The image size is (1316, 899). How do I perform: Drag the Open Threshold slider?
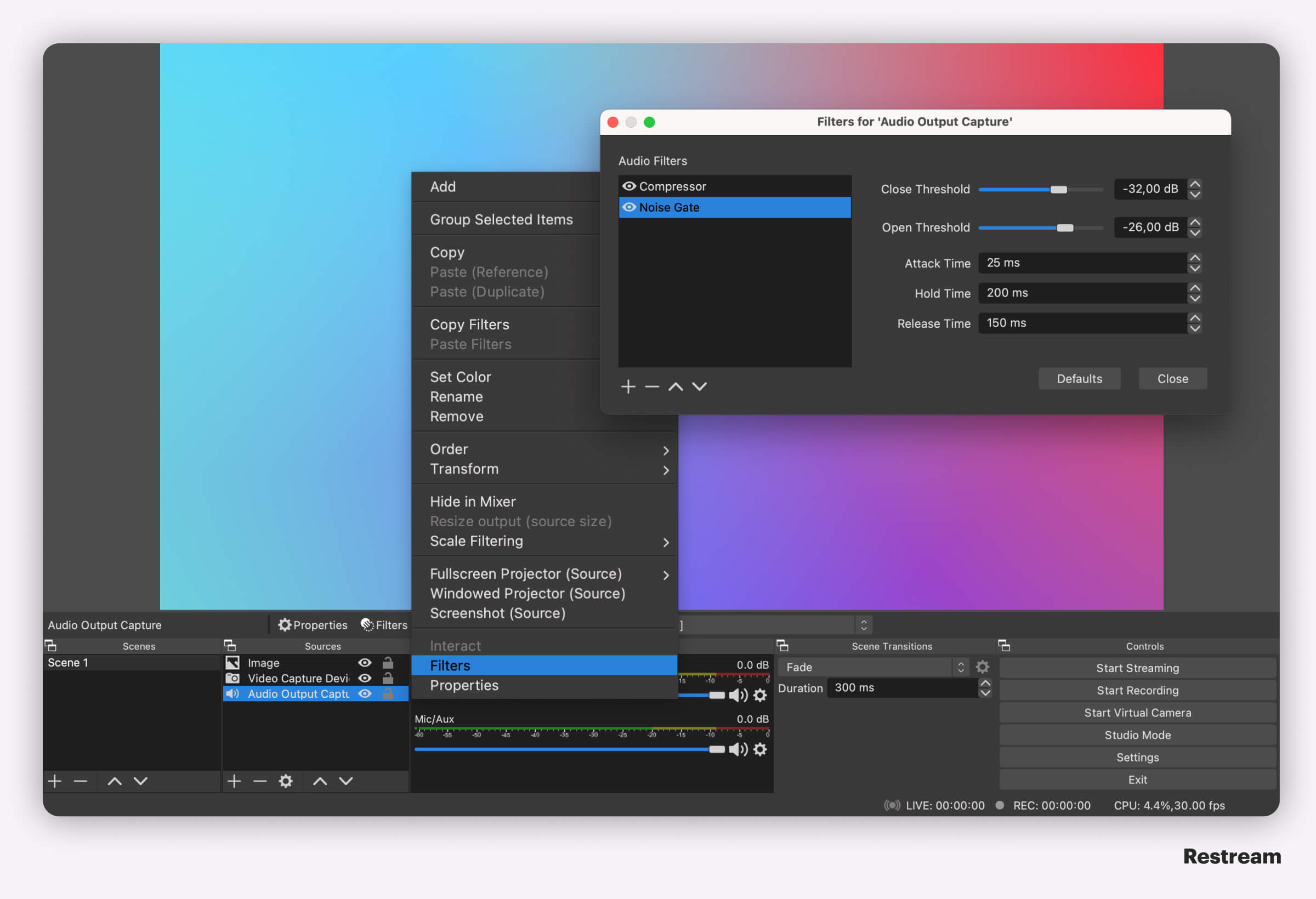(1062, 226)
